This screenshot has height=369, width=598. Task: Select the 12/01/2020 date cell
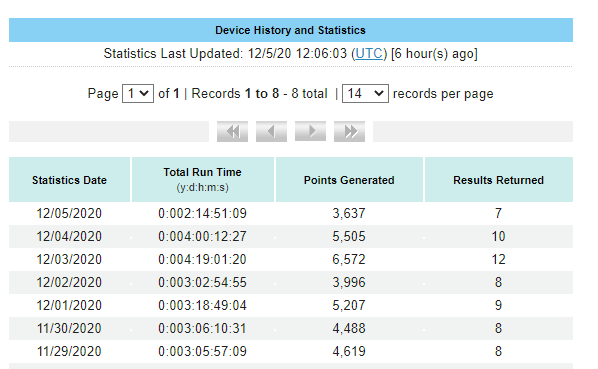pyautogui.click(x=69, y=305)
